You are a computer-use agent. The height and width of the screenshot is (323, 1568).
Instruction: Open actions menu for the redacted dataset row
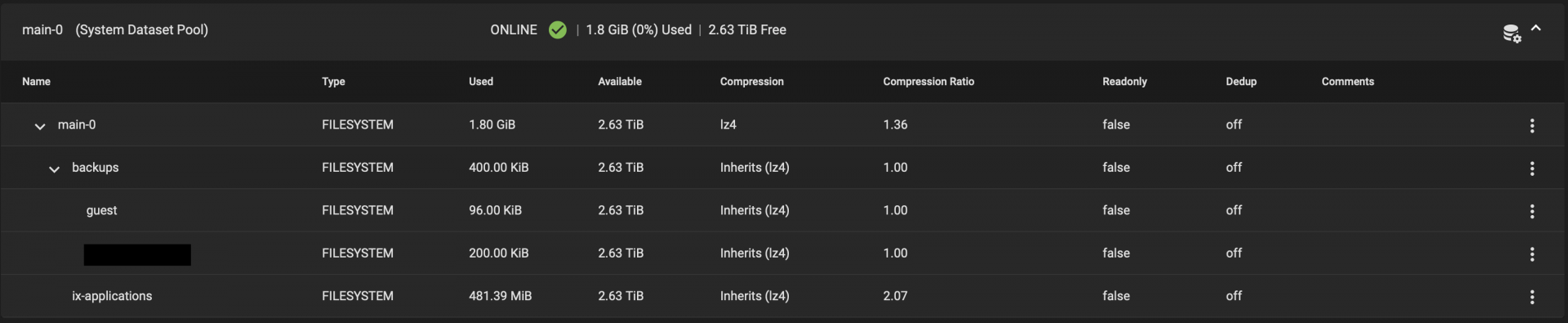pos(1532,254)
